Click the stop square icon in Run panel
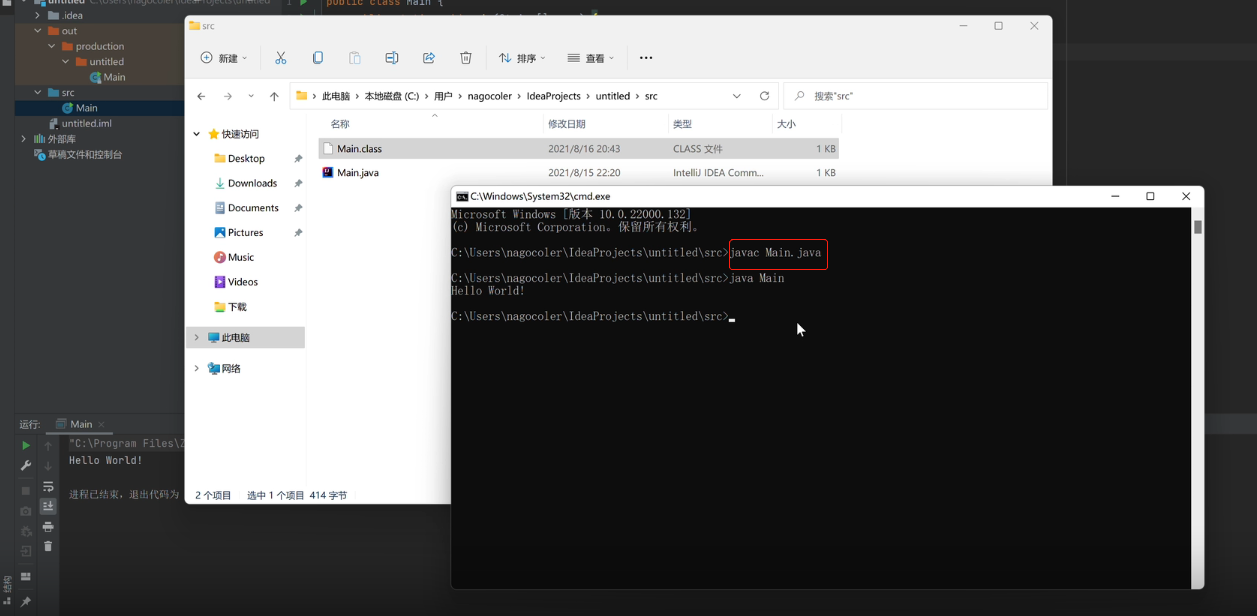1257x616 pixels. [26, 491]
